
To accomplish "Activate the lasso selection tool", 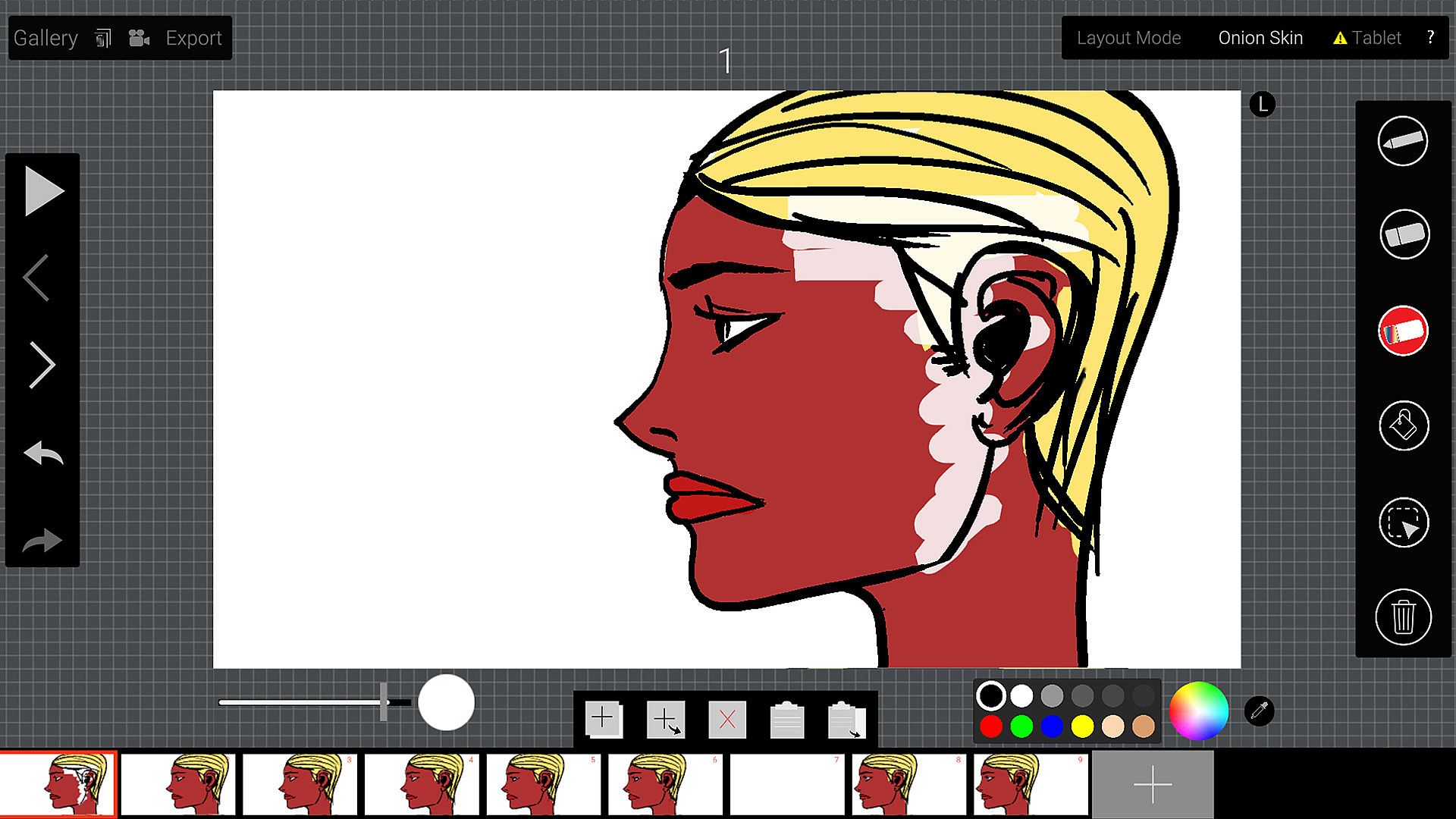I will [1403, 522].
